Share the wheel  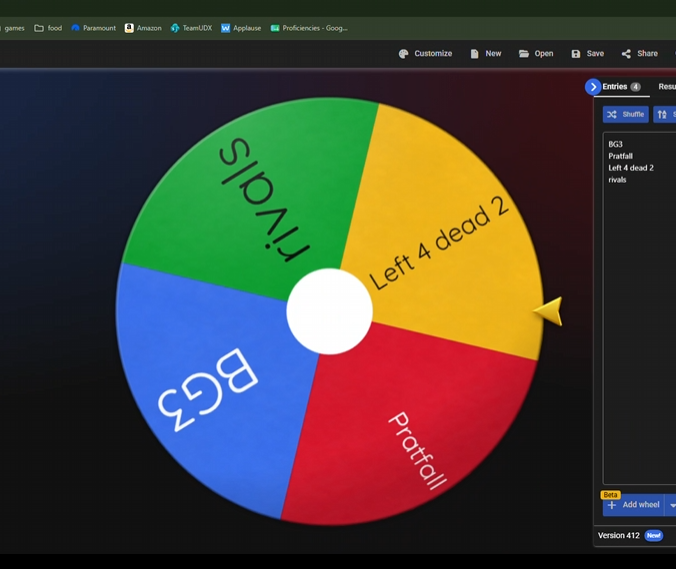click(x=640, y=53)
